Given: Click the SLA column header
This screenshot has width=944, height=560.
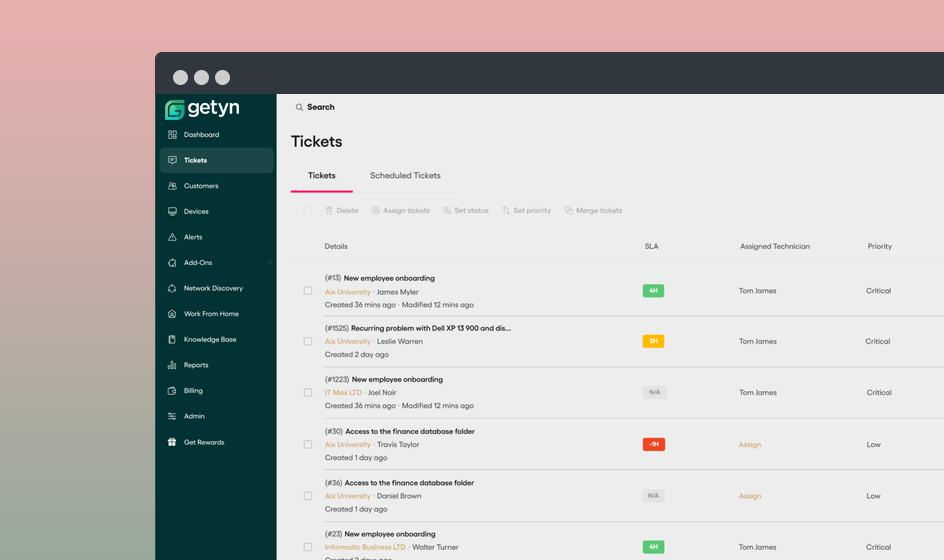Looking at the screenshot, I should pyautogui.click(x=651, y=246).
